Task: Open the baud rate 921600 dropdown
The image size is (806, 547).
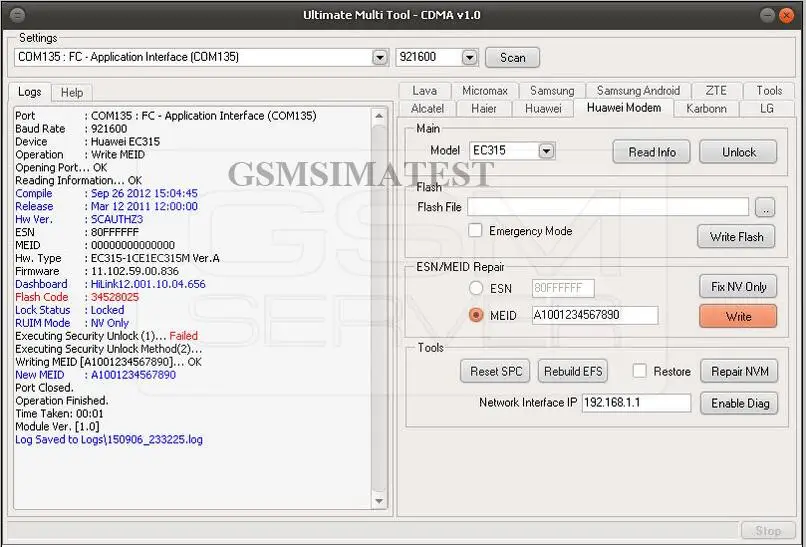Action: (x=469, y=57)
